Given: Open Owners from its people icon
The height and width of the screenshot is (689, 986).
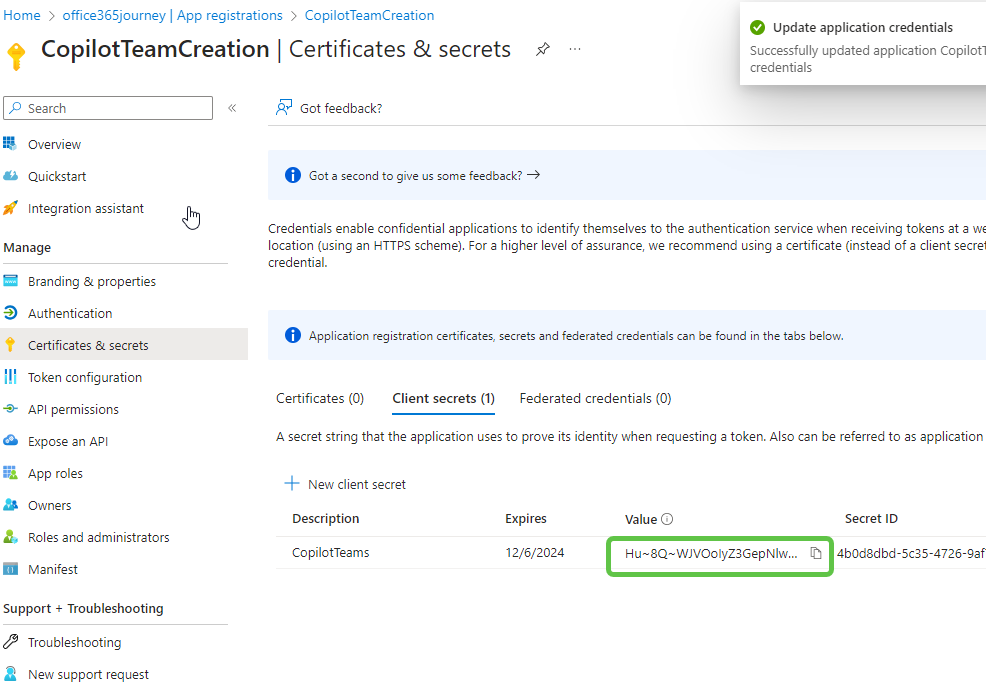Looking at the screenshot, I should coord(12,505).
